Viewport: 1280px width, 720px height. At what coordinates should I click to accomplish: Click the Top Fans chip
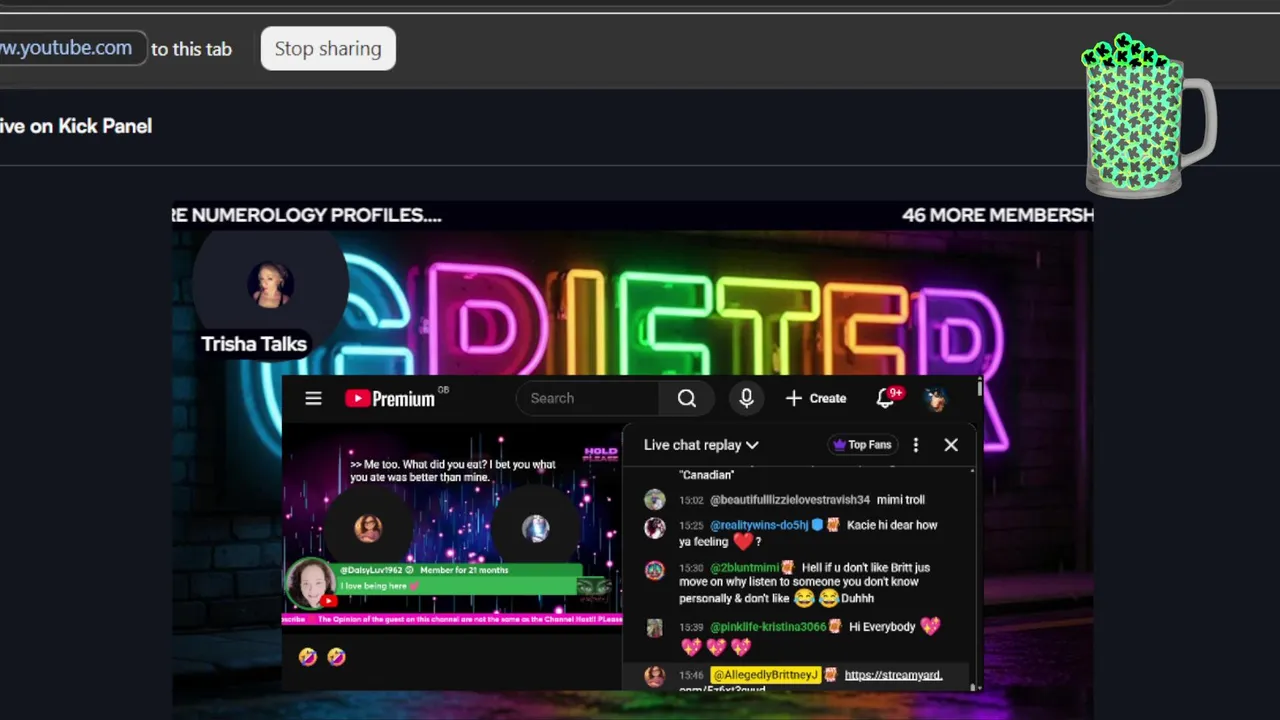pos(862,445)
